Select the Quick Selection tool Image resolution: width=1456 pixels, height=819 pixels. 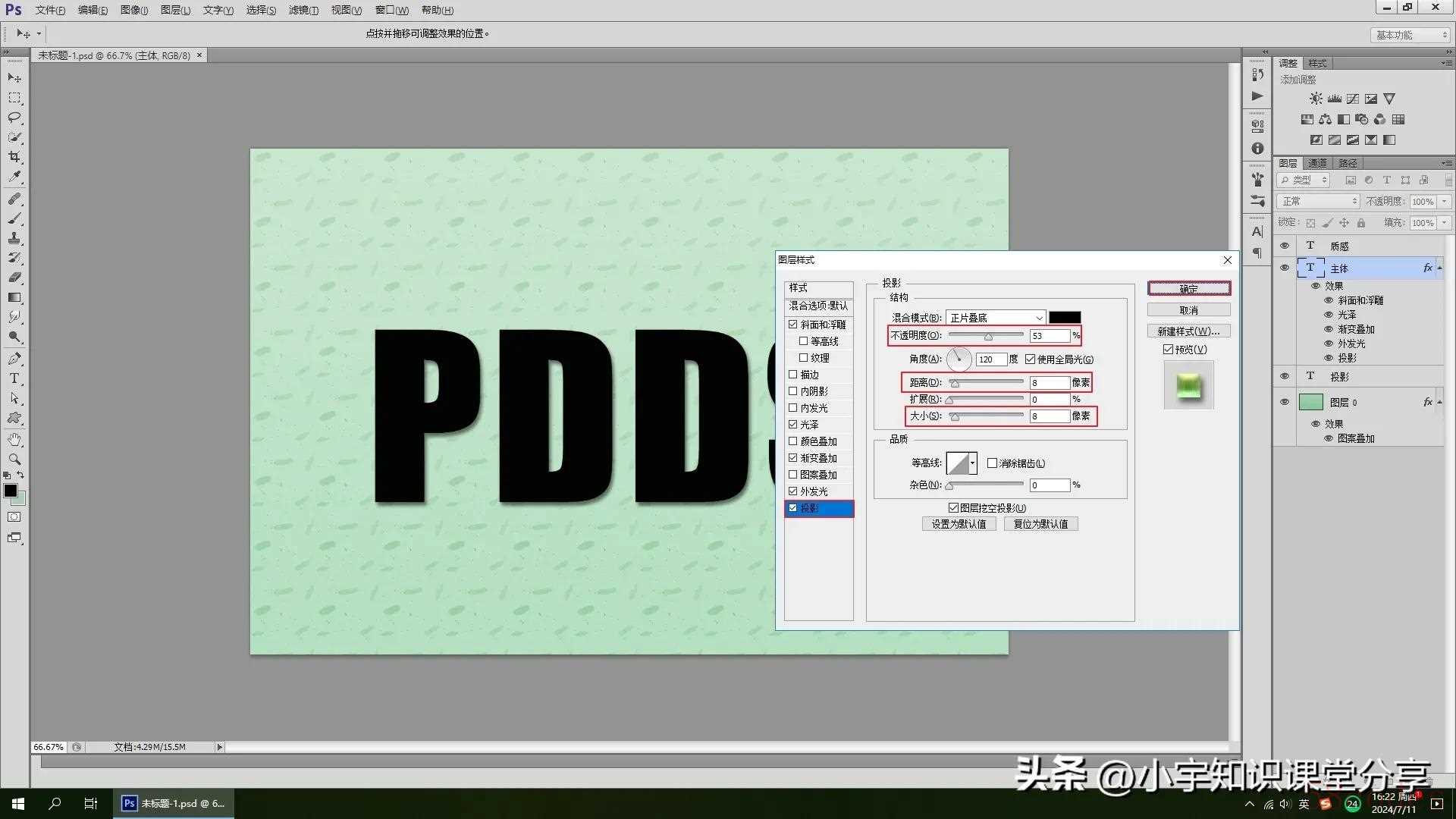click(14, 137)
